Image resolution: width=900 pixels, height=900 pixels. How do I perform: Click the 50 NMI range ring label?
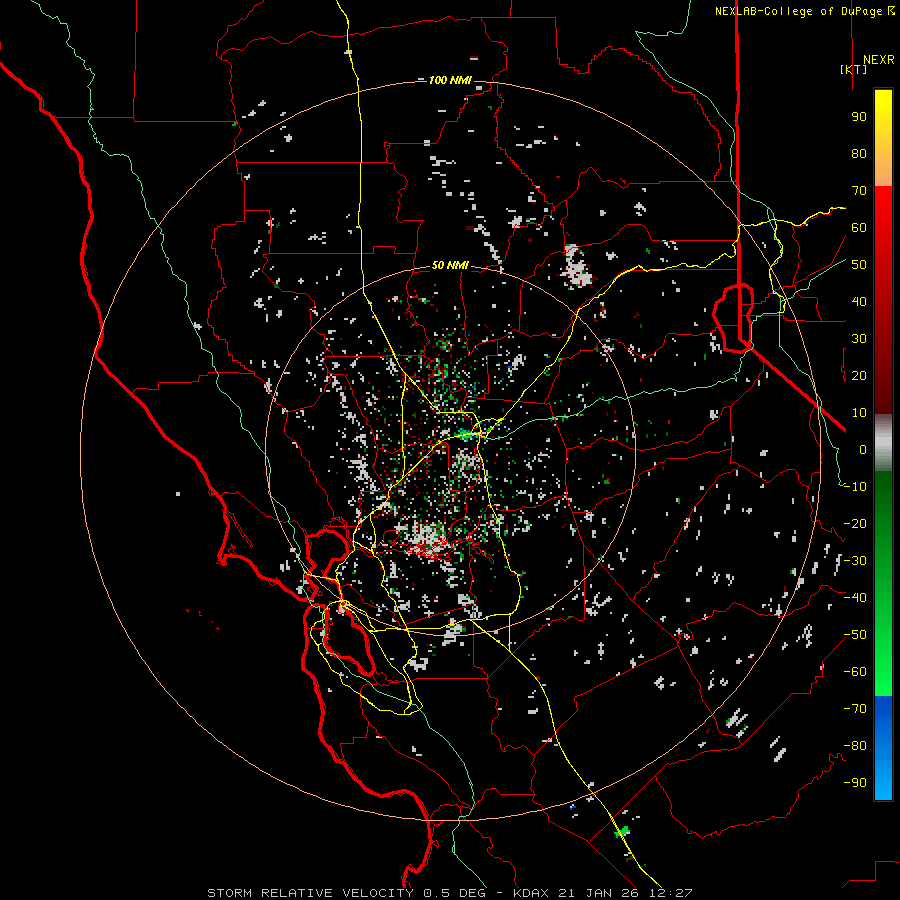pos(450,265)
